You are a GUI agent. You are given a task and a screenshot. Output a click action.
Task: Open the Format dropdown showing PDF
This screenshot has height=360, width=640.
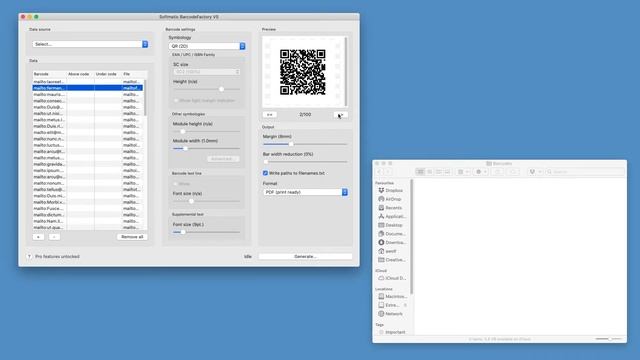[305, 192]
